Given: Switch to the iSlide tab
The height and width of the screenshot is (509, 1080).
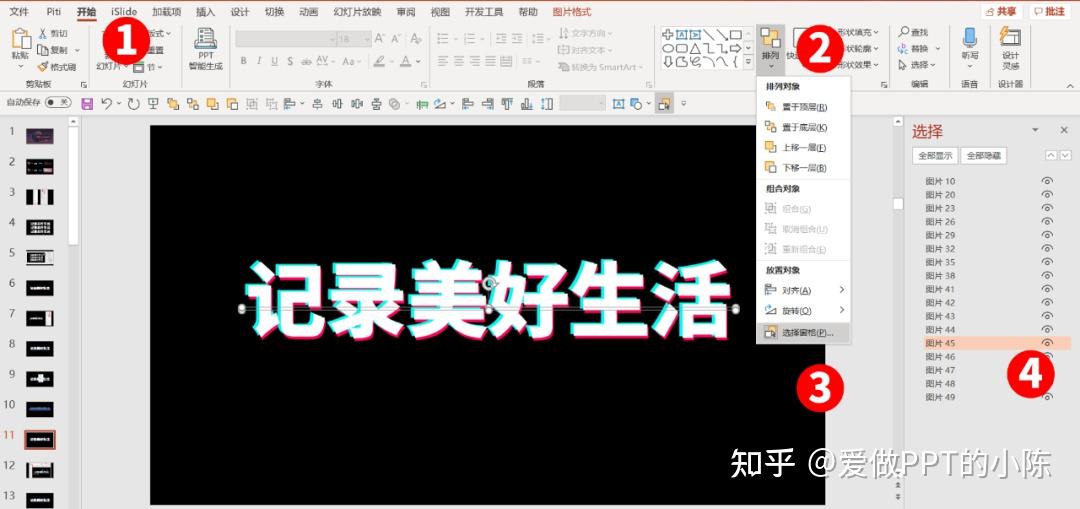Looking at the screenshot, I should coord(124,12).
